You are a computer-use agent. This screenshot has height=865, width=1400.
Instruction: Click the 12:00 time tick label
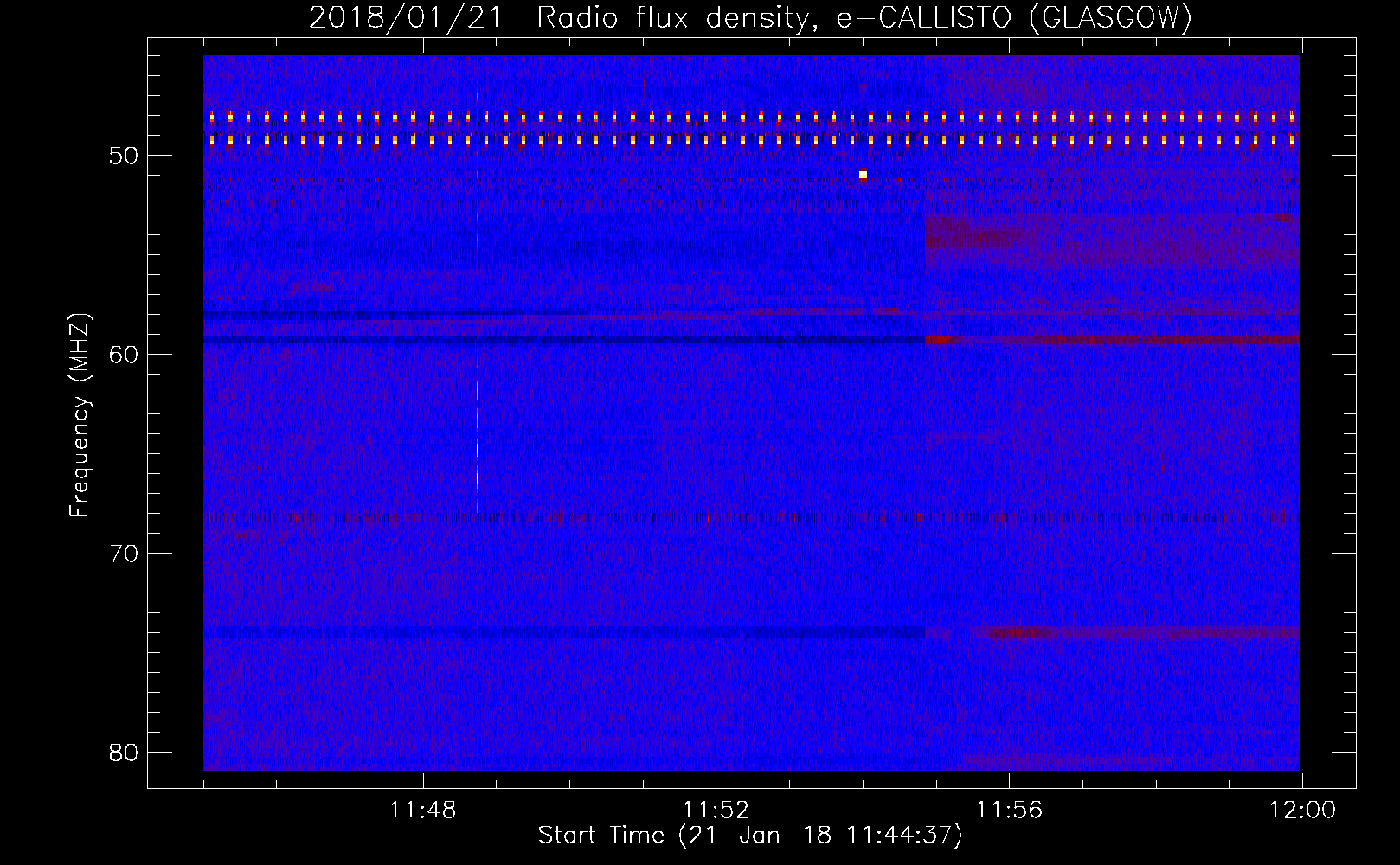point(1302,811)
